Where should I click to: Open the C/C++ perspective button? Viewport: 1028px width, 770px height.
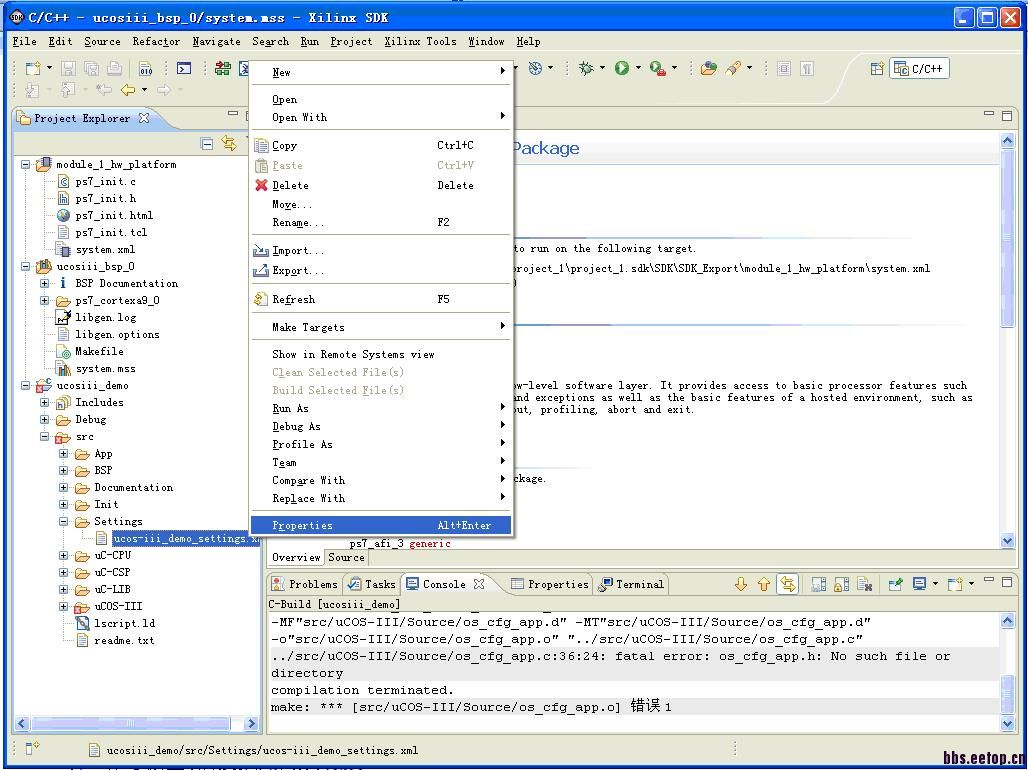[x=919, y=69]
